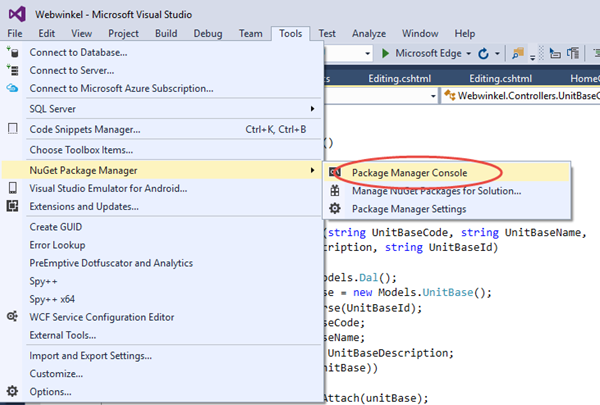The height and width of the screenshot is (405, 600).
Task: Select Manage NuGet Packages for Solution
Action: click(436, 191)
